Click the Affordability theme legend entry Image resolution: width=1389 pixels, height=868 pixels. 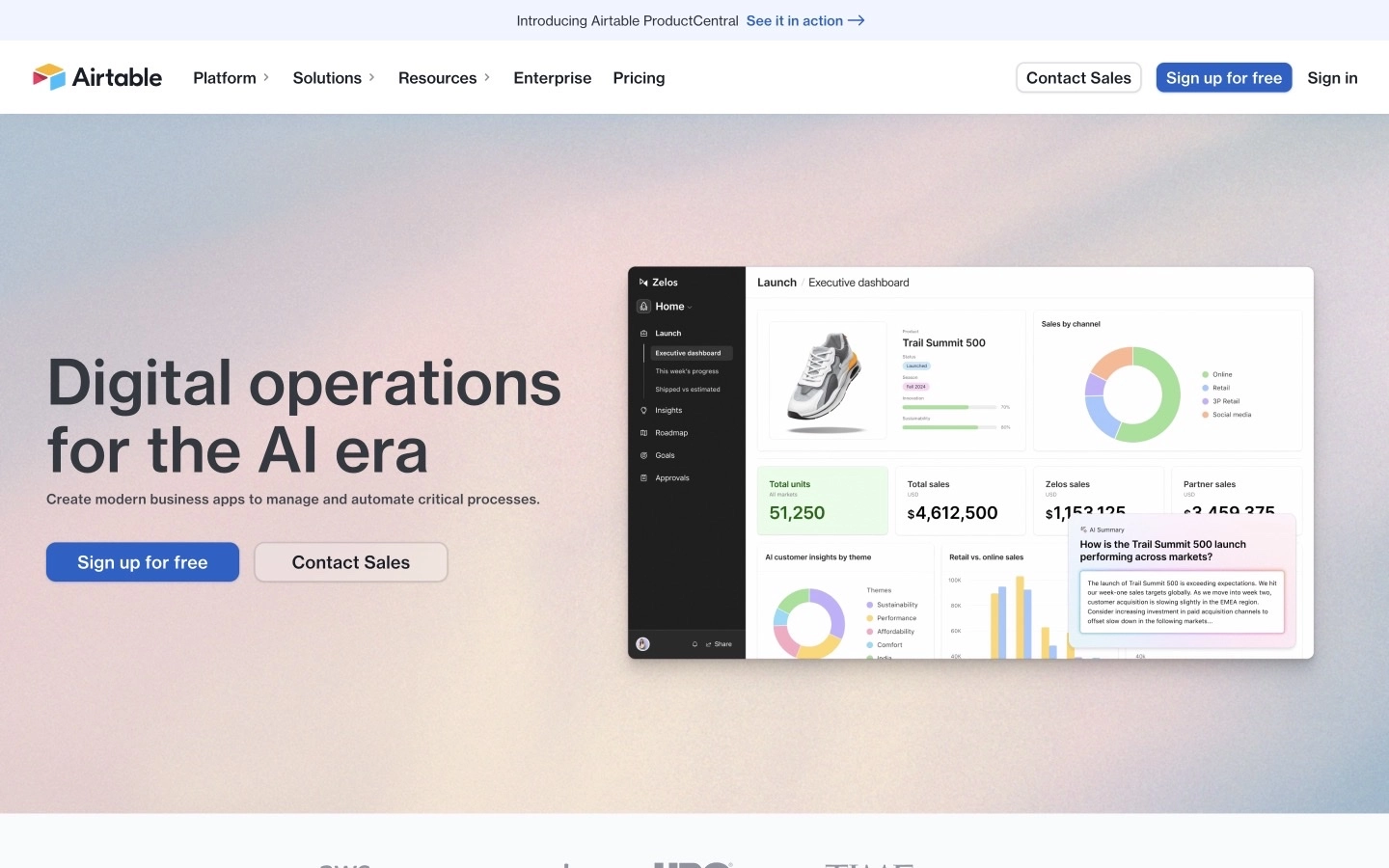click(x=890, y=632)
